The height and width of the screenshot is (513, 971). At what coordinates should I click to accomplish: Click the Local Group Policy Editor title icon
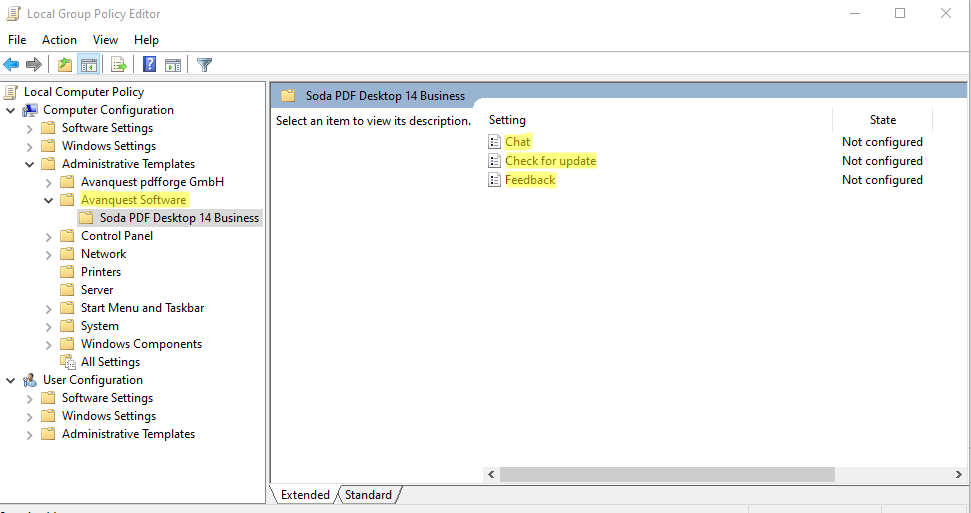13,14
